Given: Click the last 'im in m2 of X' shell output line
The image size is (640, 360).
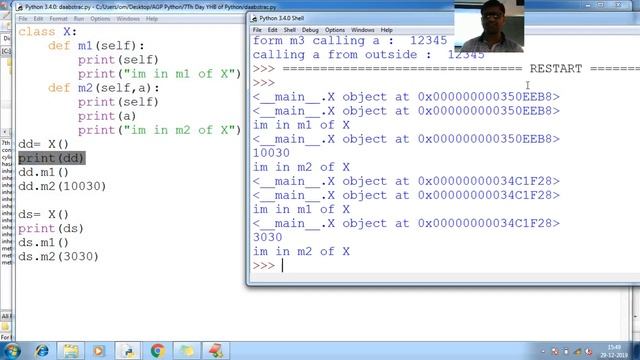Looking at the screenshot, I should tap(301, 251).
